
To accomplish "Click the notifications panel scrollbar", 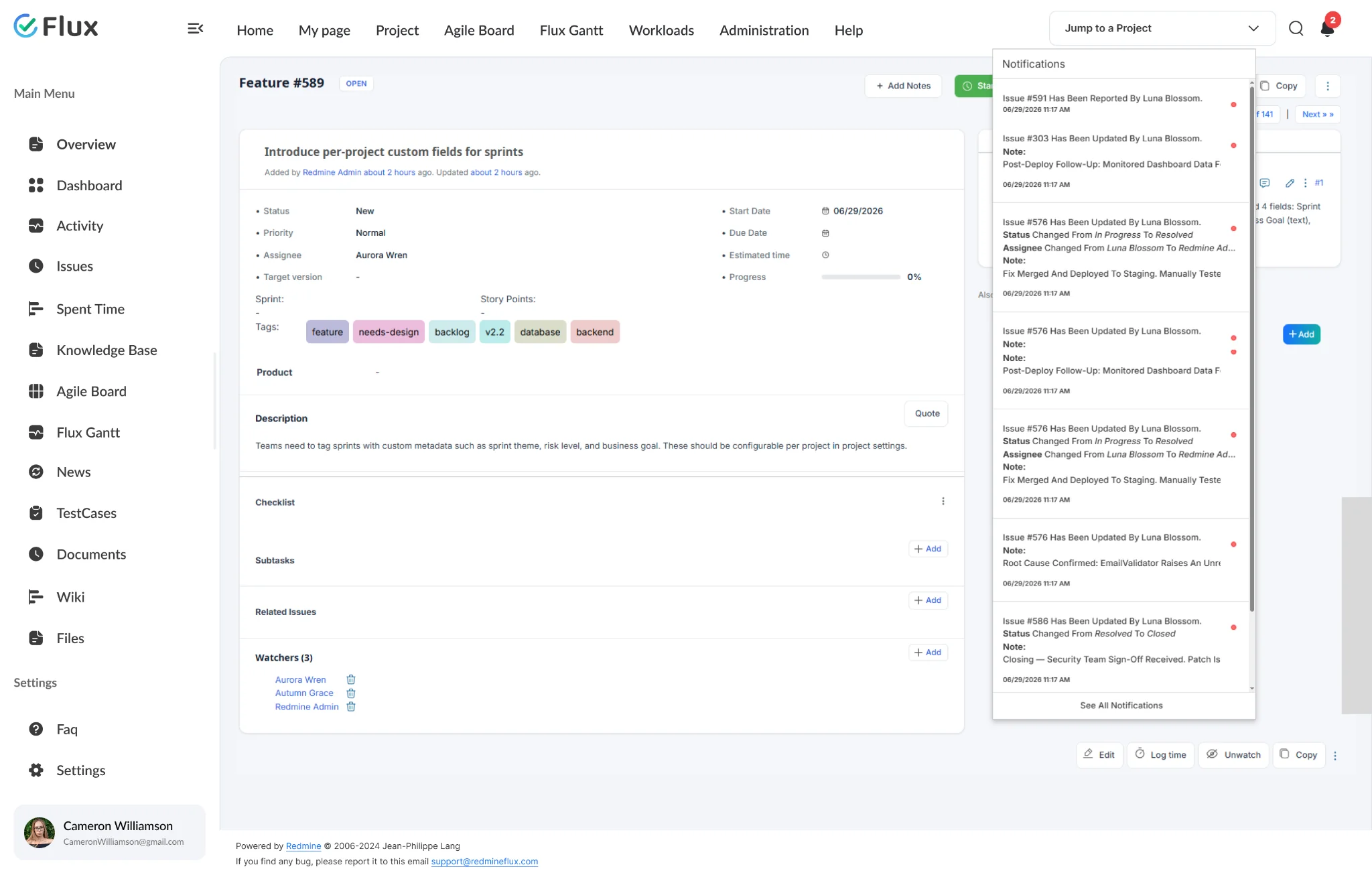I will point(1251,348).
